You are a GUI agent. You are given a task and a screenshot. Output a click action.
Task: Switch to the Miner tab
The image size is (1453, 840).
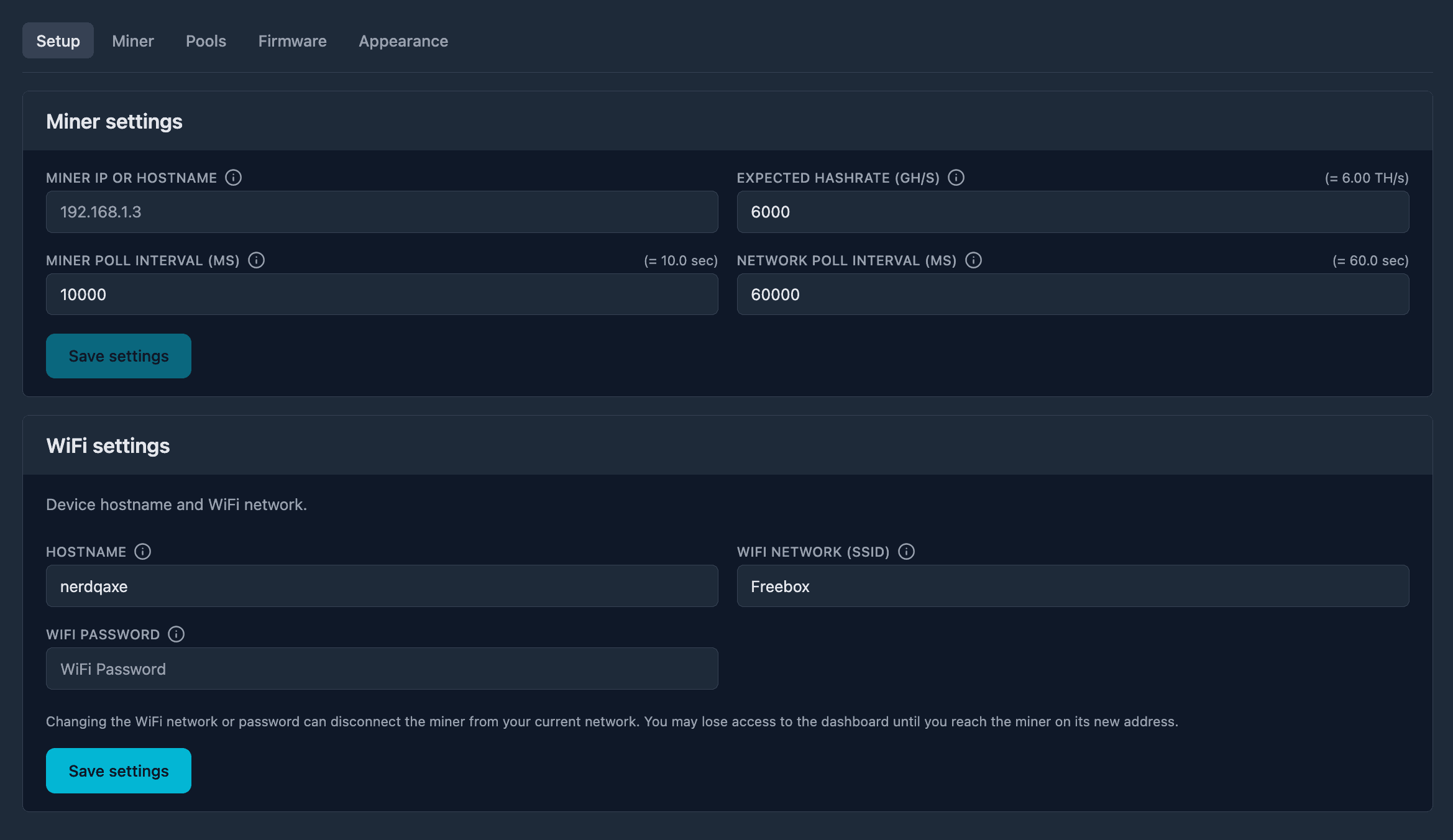(133, 40)
